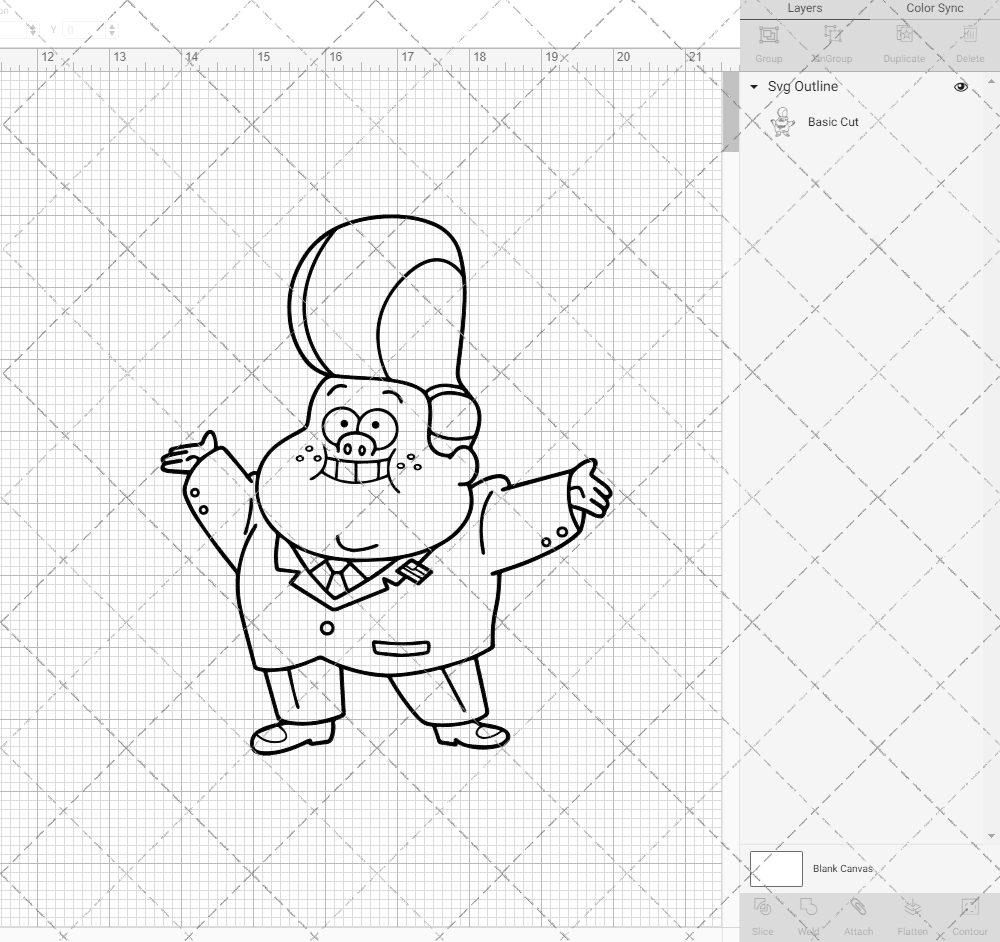Image resolution: width=1000 pixels, height=942 pixels.
Task: Select the Layers tab
Action: (804, 8)
